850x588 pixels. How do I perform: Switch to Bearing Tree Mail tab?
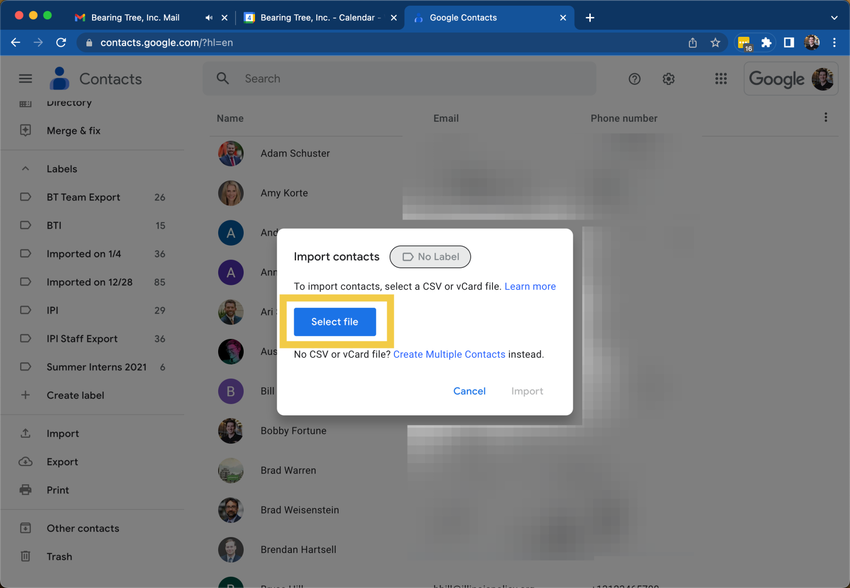tap(135, 17)
